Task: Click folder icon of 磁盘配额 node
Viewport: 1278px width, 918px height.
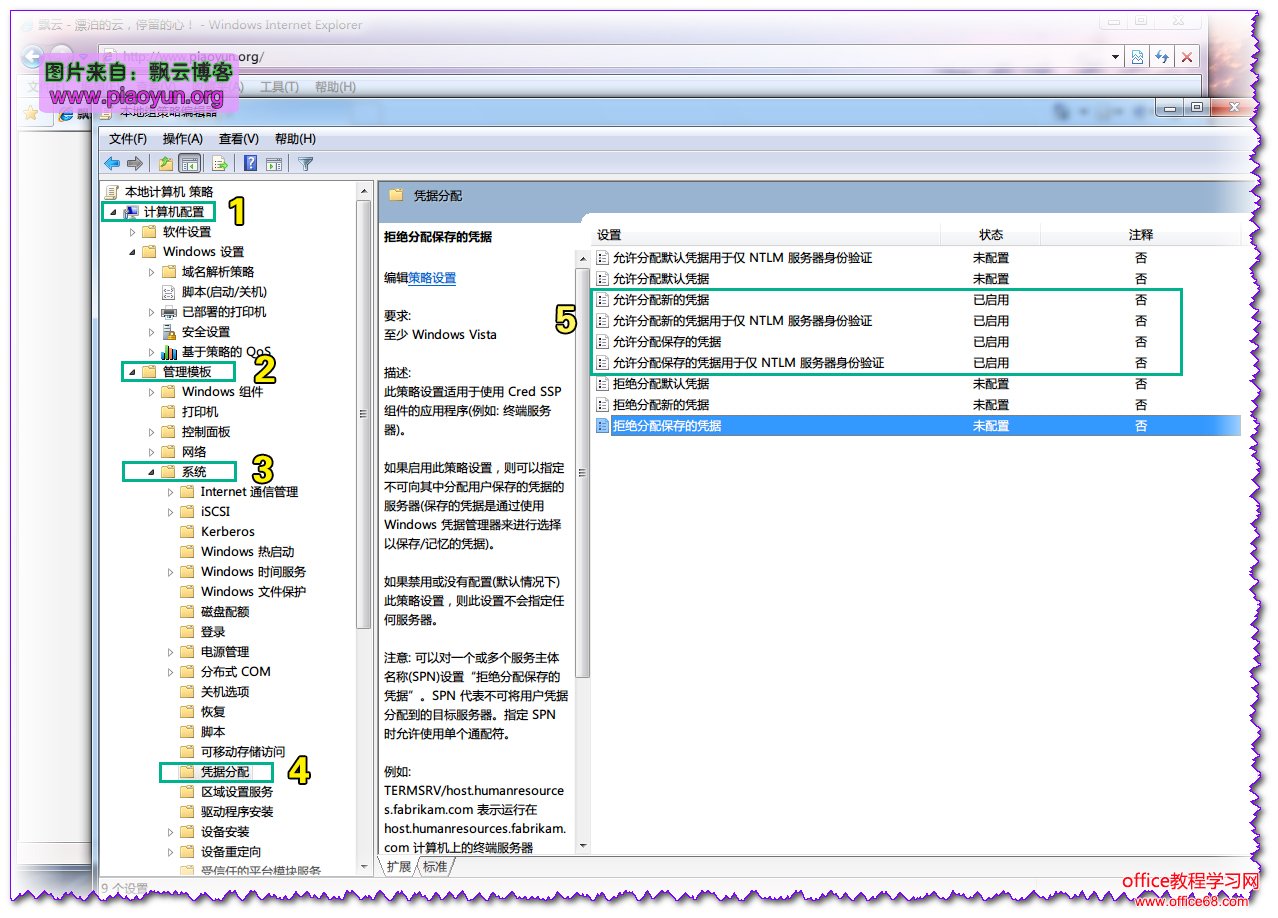Action: [x=187, y=612]
